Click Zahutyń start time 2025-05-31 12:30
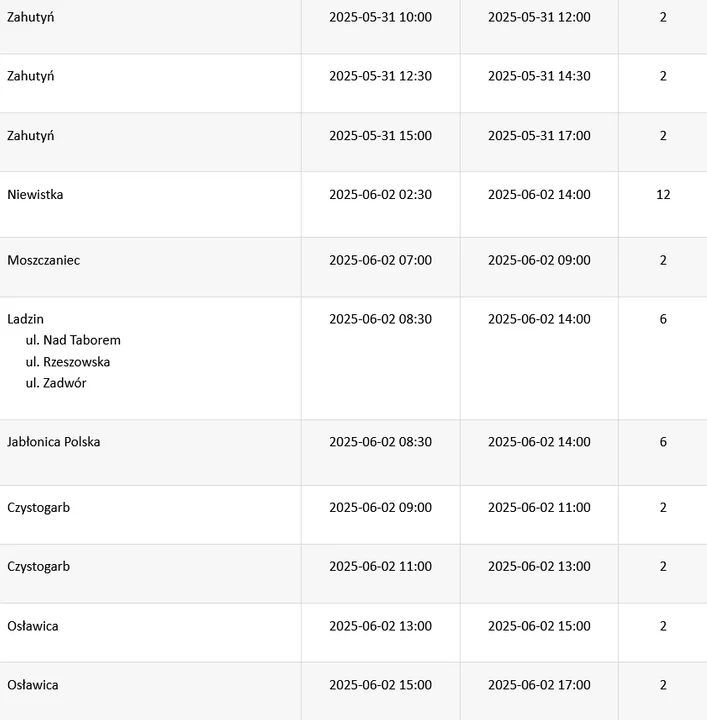Image resolution: width=707 pixels, height=720 pixels. [x=381, y=76]
